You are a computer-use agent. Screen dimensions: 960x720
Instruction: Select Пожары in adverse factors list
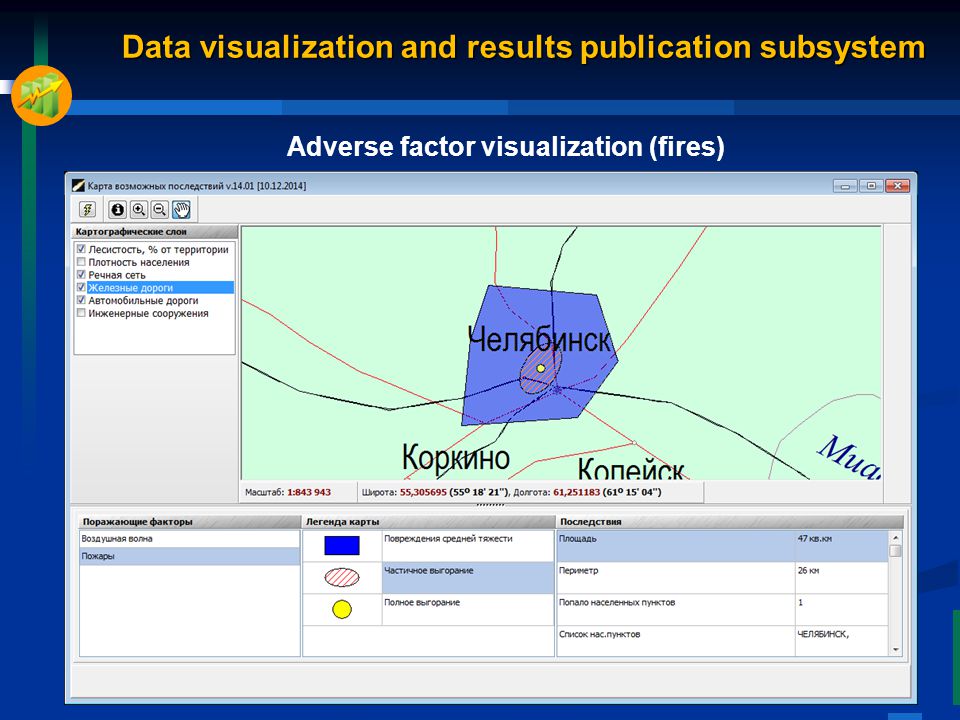click(189, 556)
